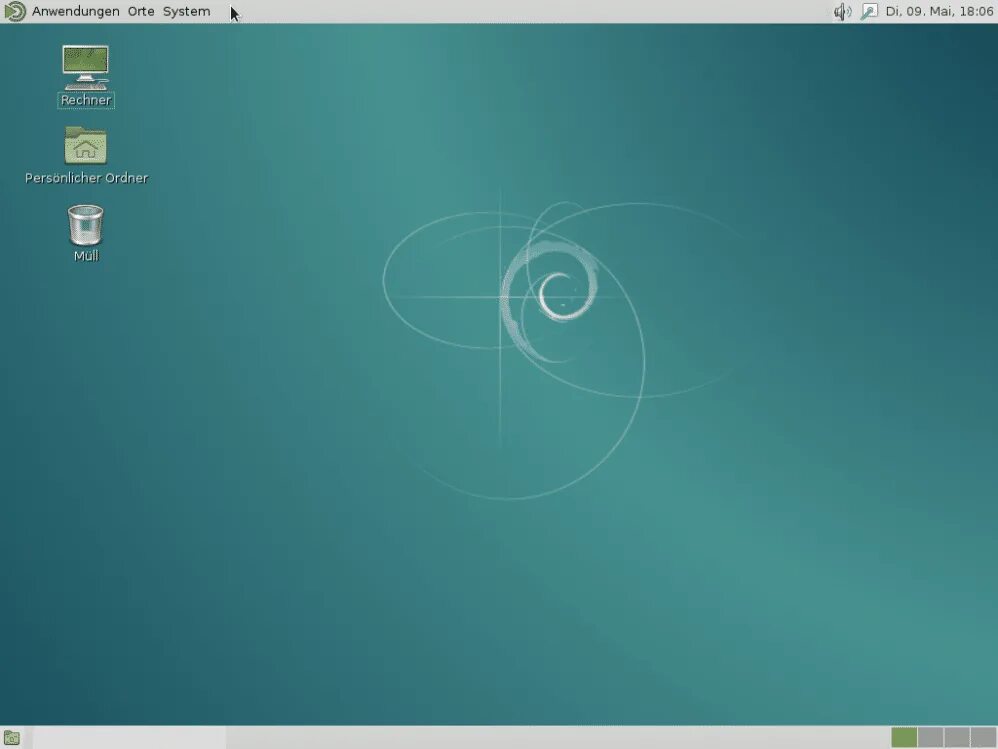Click the green active workspace thumbnail

(x=904, y=737)
